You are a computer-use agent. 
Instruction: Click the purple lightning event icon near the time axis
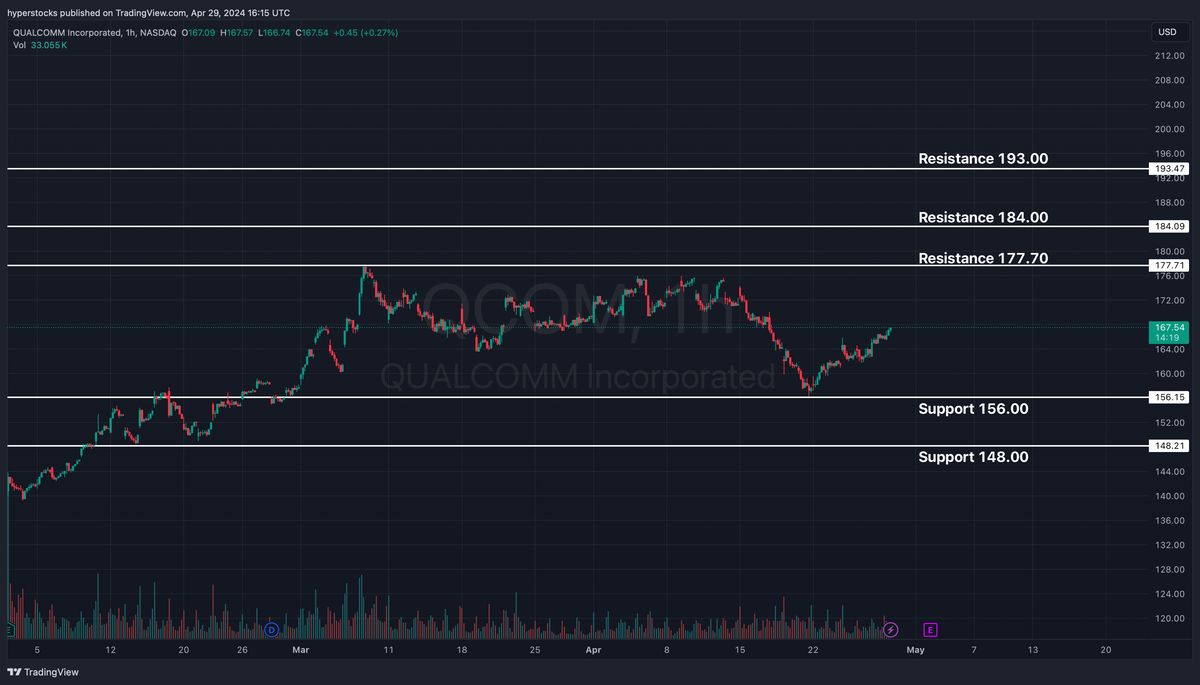point(890,630)
